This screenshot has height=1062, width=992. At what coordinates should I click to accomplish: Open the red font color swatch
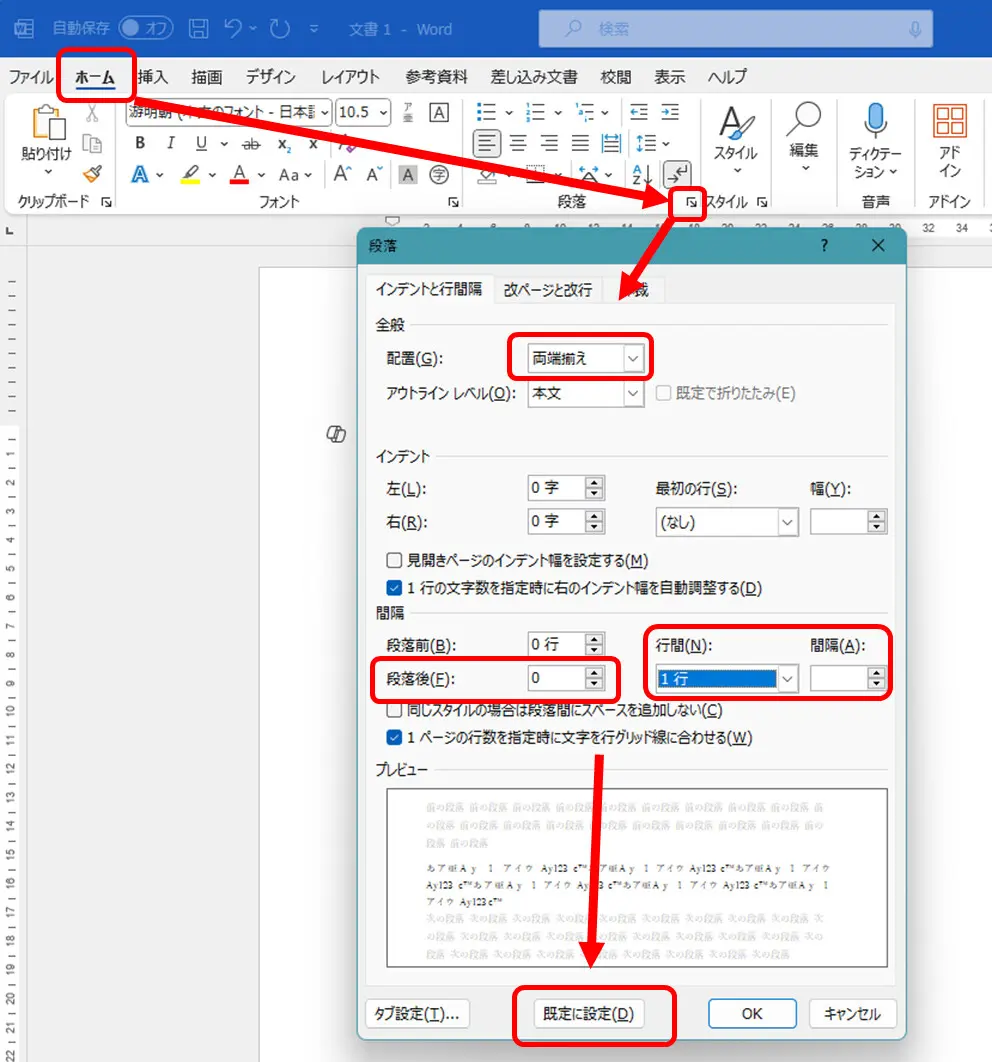tap(239, 175)
